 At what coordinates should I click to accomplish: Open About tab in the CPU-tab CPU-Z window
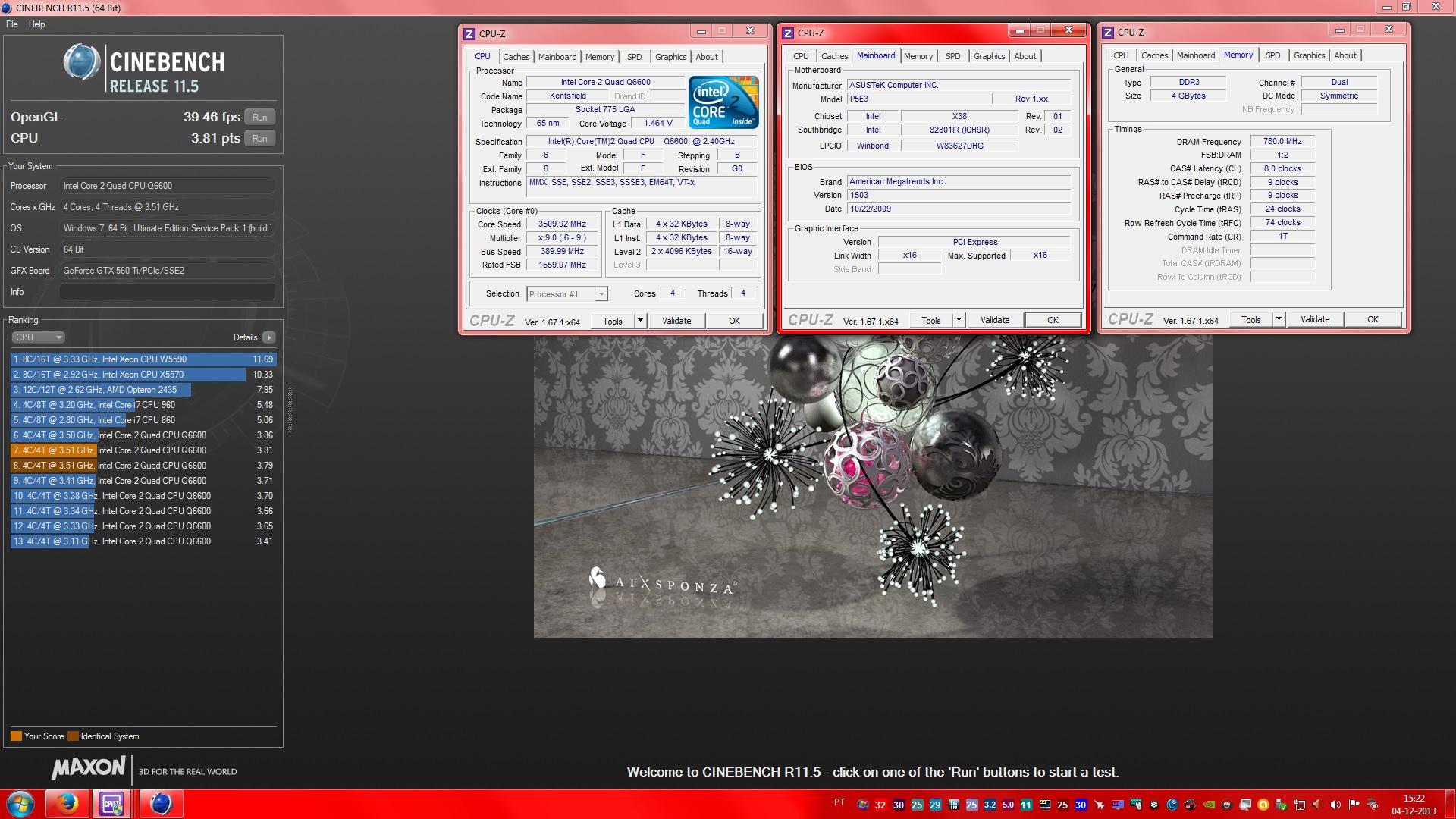[707, 57]
